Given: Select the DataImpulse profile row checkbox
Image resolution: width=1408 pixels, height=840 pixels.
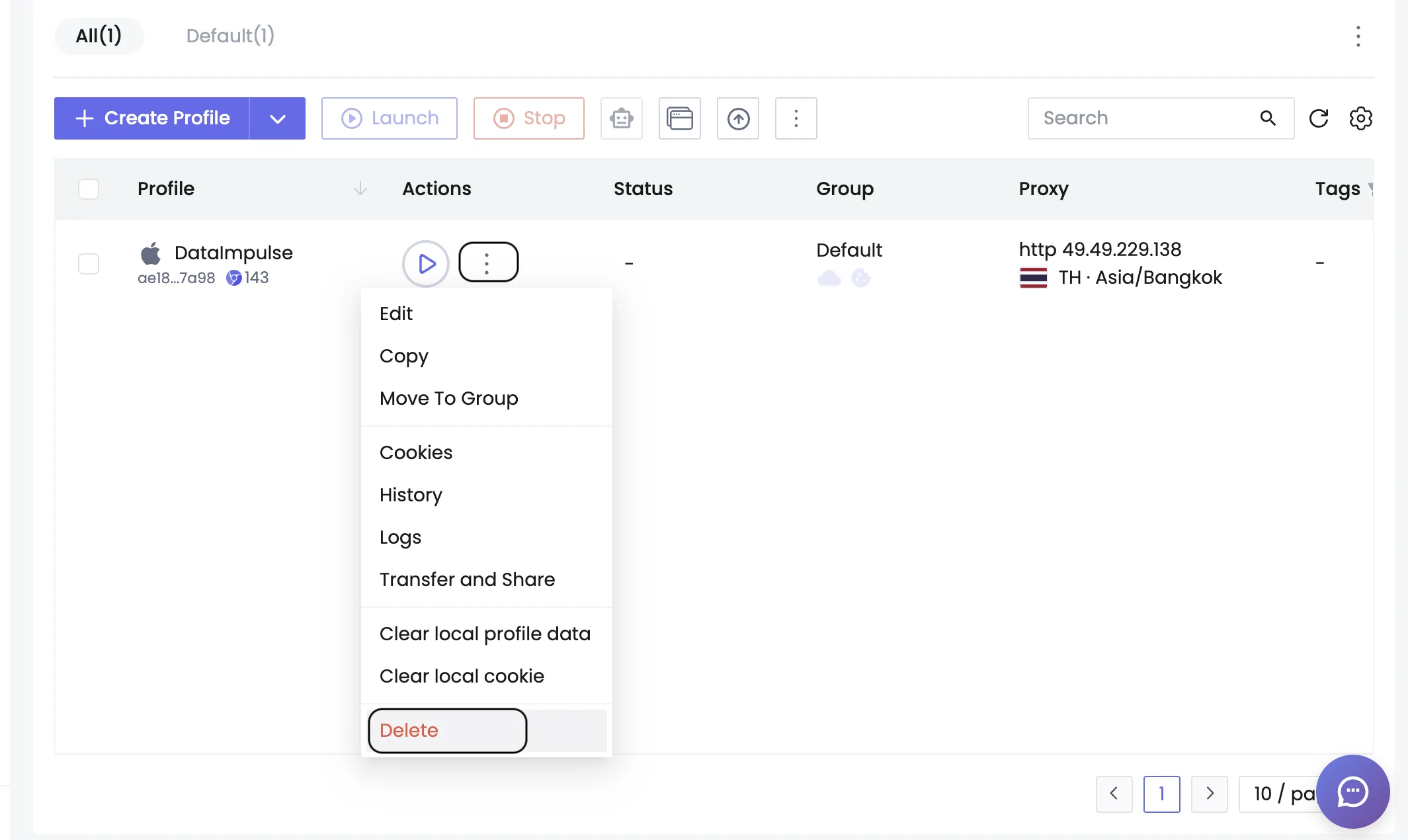Looking at the screenshot, I should point(89,264).
